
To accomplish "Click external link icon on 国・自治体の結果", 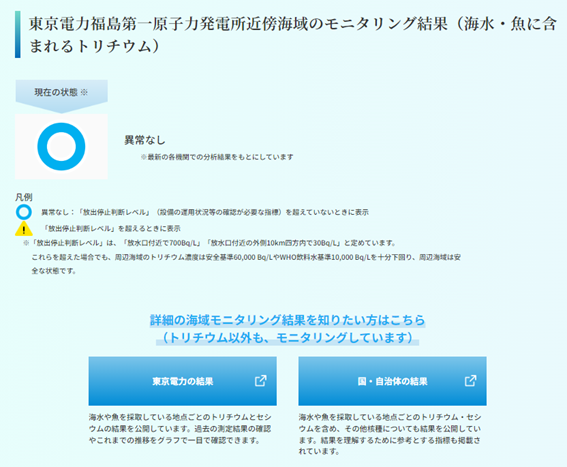I will [470, 381].
